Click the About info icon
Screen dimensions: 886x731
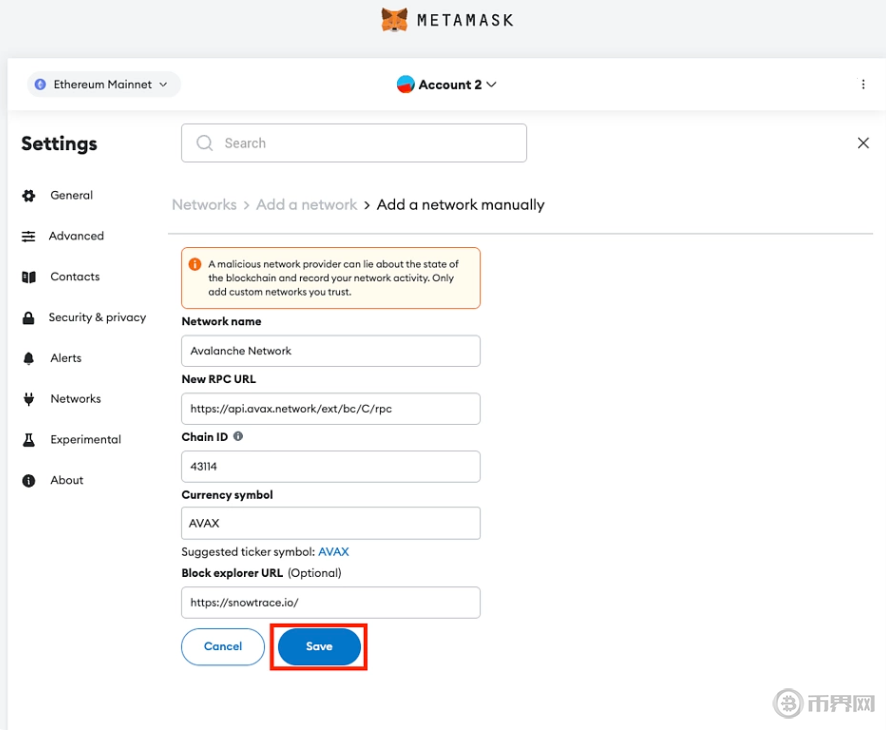click(29, 481)
